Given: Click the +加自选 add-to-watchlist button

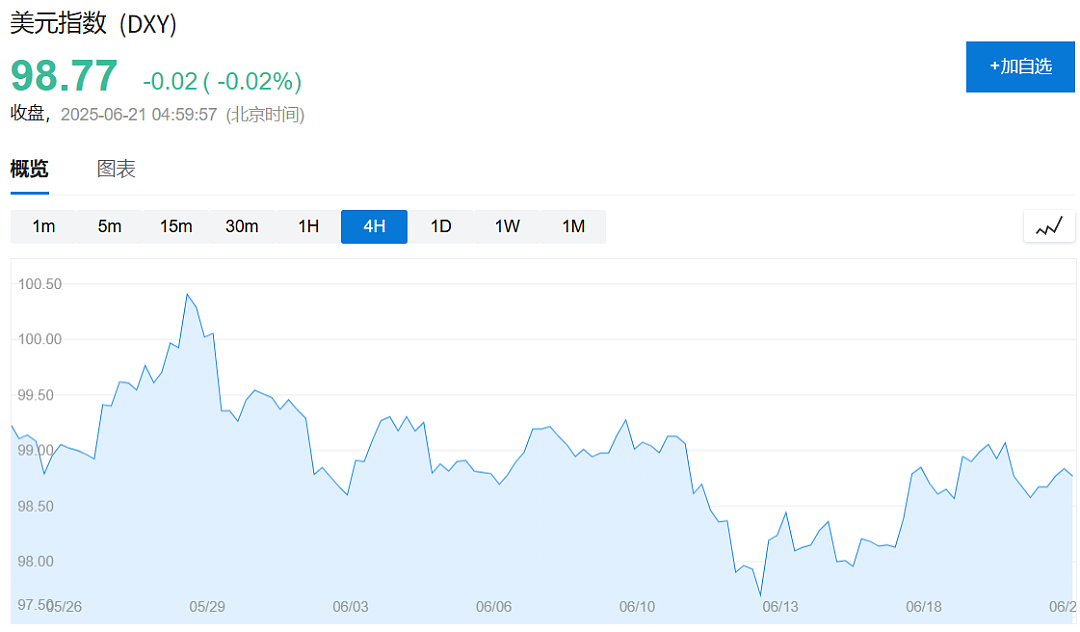Looking at the screenshot, I should (x=1020, y=67).
